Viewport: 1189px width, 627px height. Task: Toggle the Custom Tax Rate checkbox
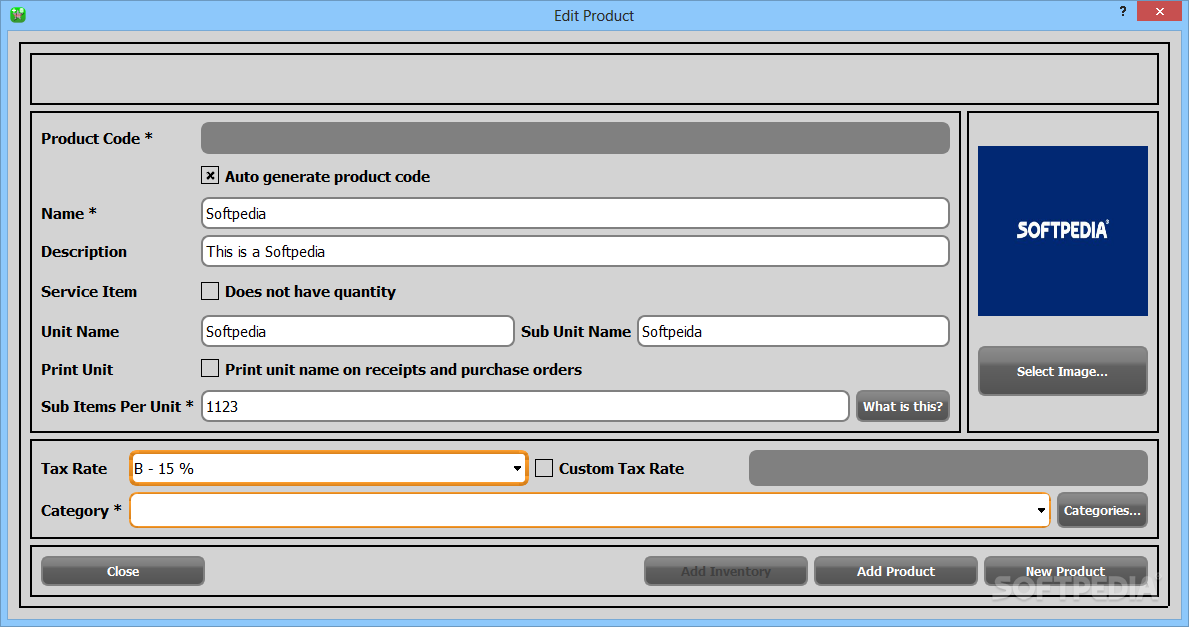544,469
